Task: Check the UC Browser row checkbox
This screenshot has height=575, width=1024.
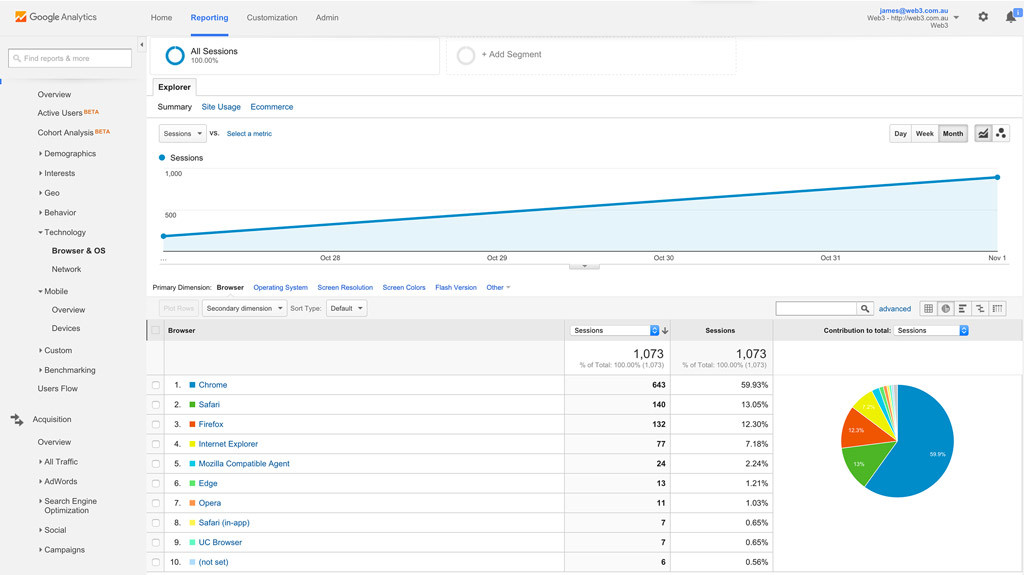Action: [155, 542]
